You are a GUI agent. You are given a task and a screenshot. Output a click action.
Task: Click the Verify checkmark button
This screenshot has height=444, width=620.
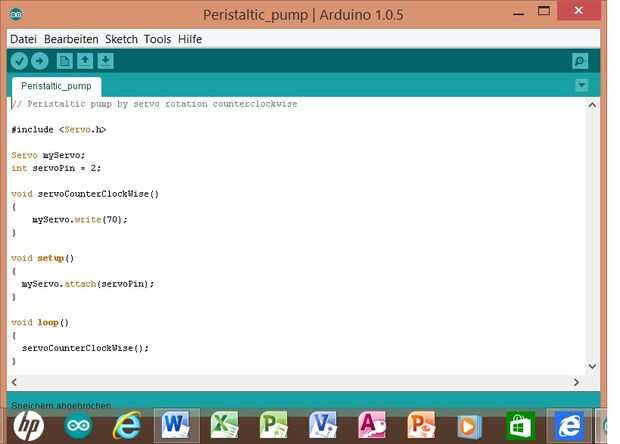[19, 61]
